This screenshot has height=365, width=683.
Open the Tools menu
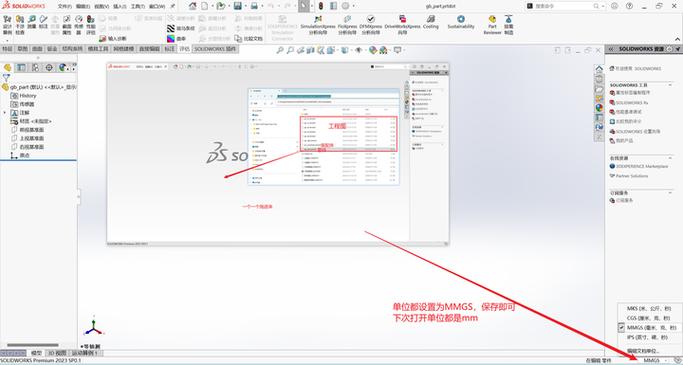coord(138,7)
